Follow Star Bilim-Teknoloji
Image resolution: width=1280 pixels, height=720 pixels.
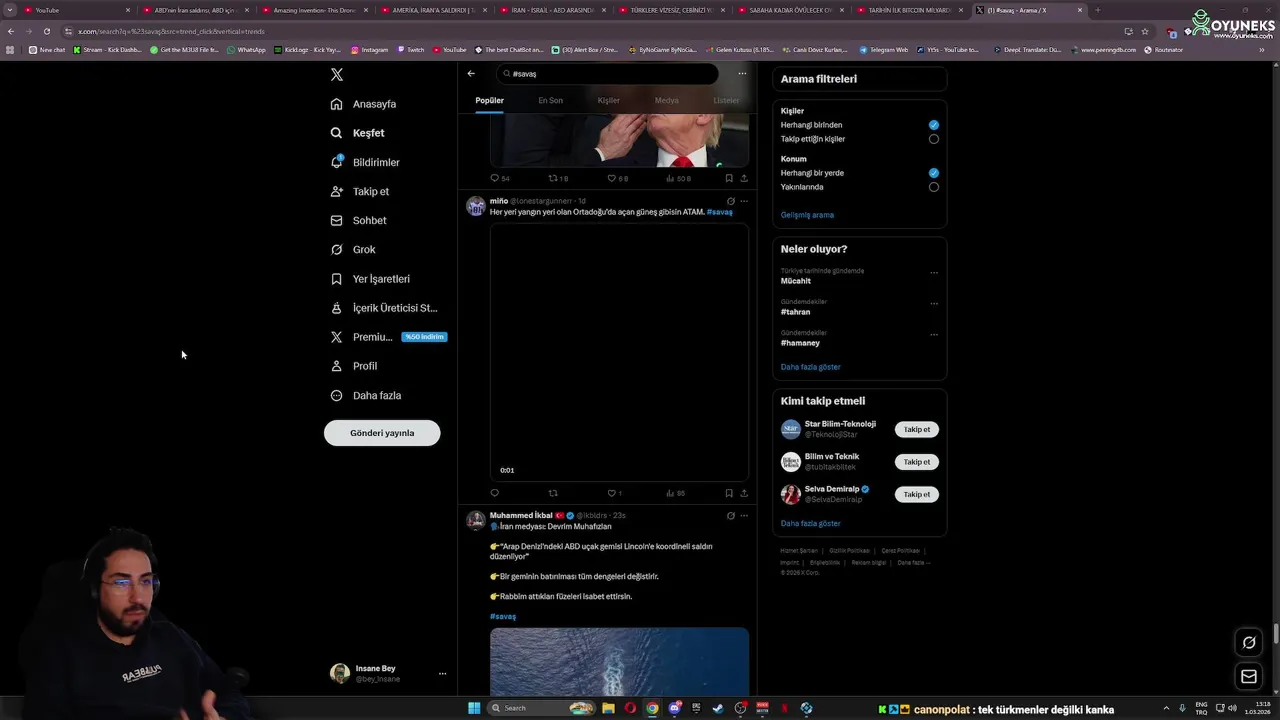pyautogui.click(x=917, y=429)
